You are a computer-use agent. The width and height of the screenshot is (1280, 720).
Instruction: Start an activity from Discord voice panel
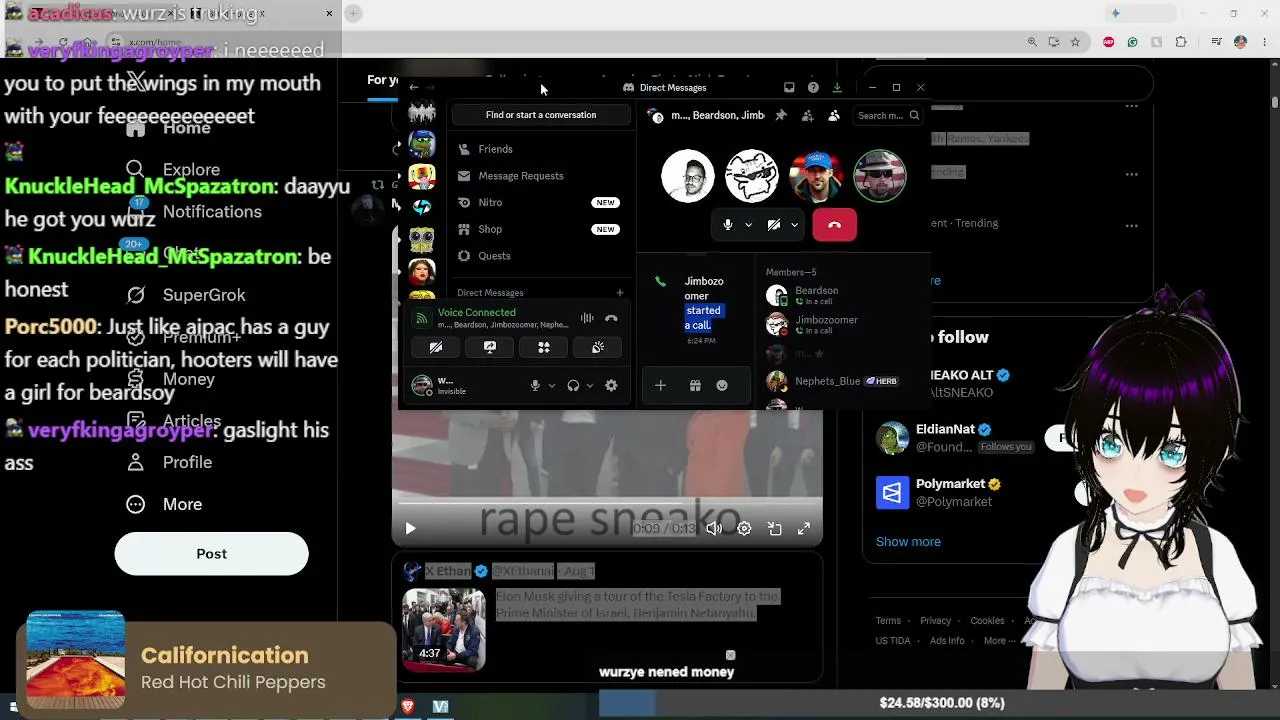point(544,347)
